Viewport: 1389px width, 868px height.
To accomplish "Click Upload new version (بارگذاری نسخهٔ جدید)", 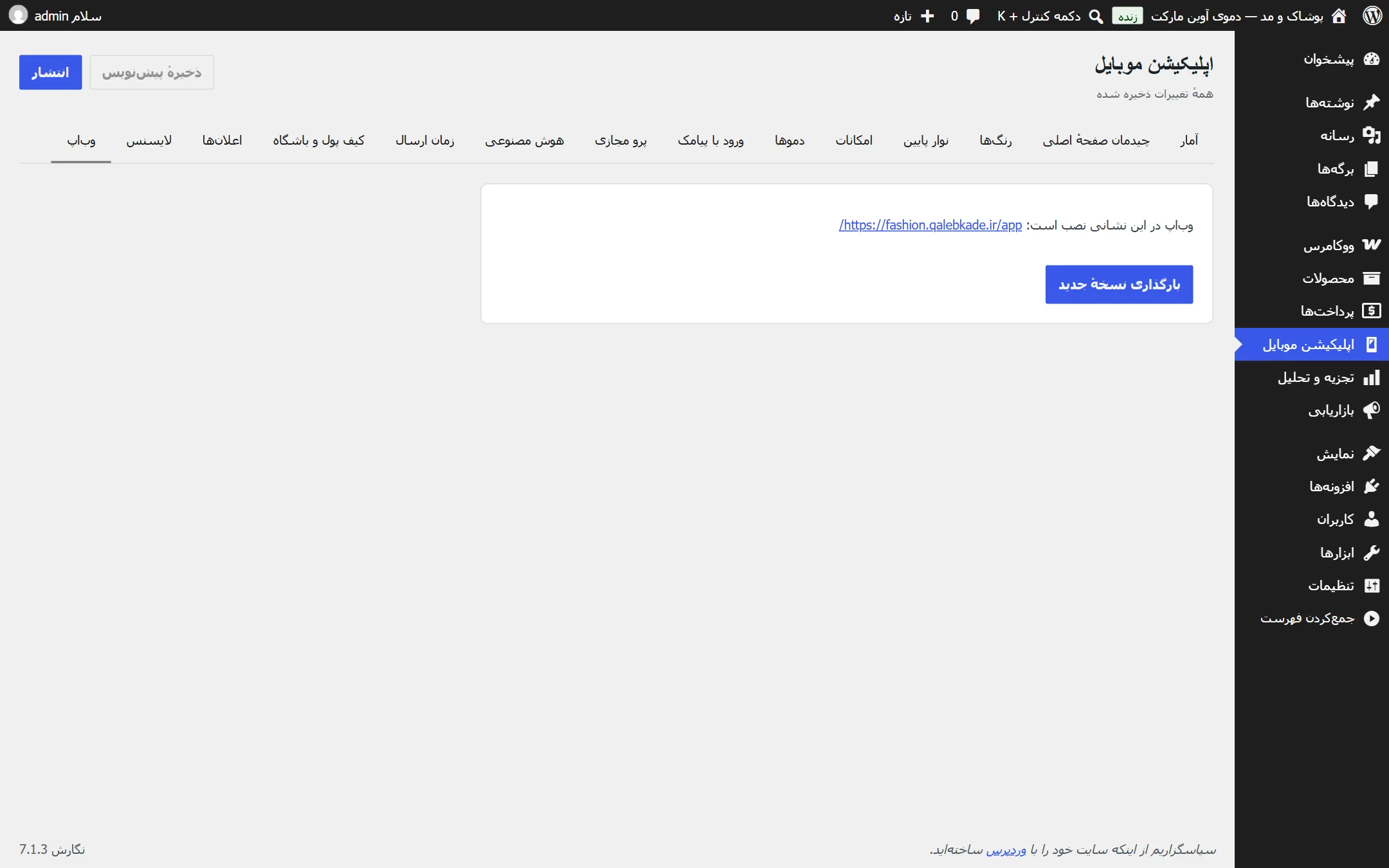I will tap(1119, 284).
